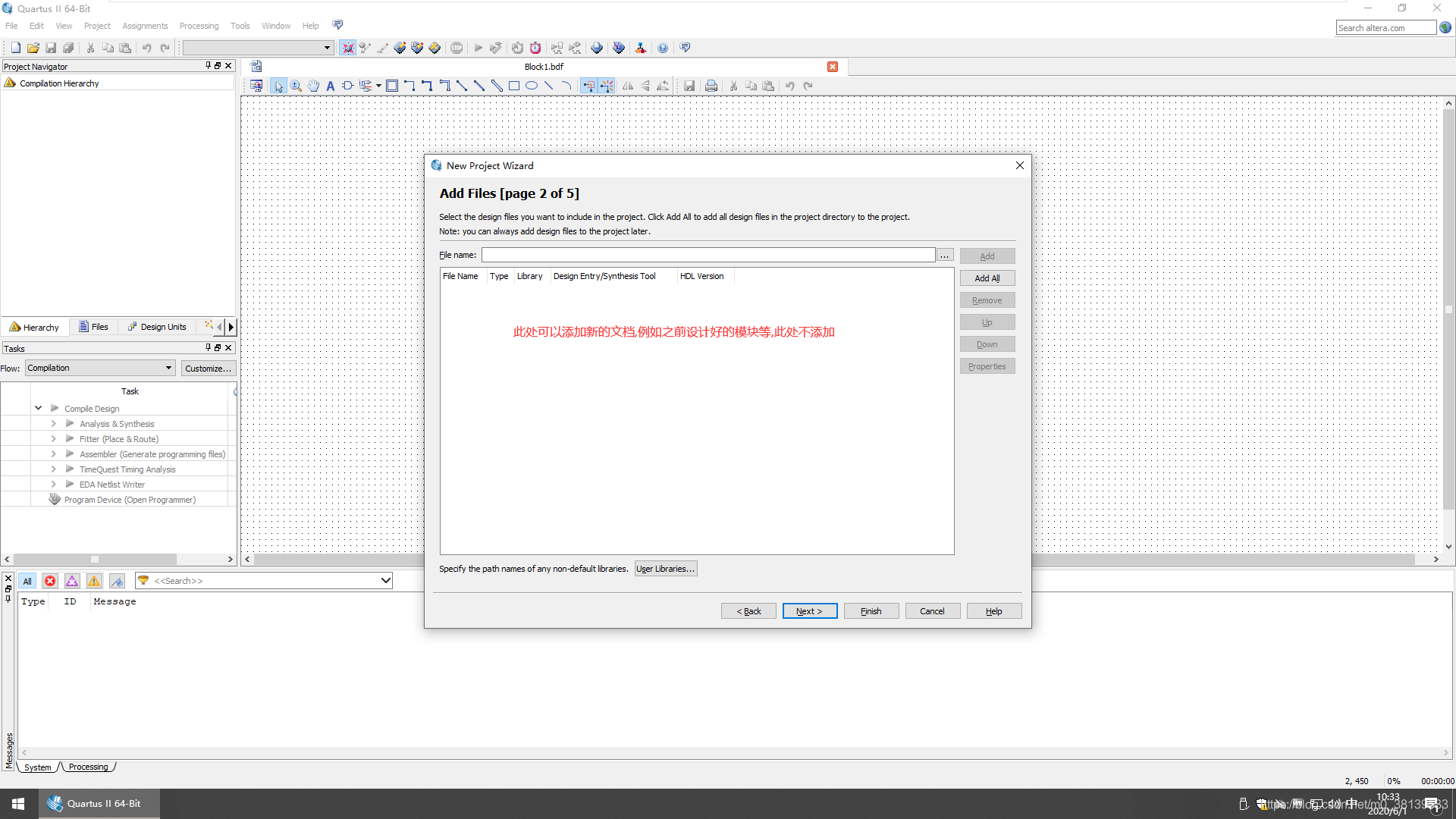This screenshot has height=819, width=1456.
Task: Open the Flow Compilation dropdown
Action: point(100,368)
